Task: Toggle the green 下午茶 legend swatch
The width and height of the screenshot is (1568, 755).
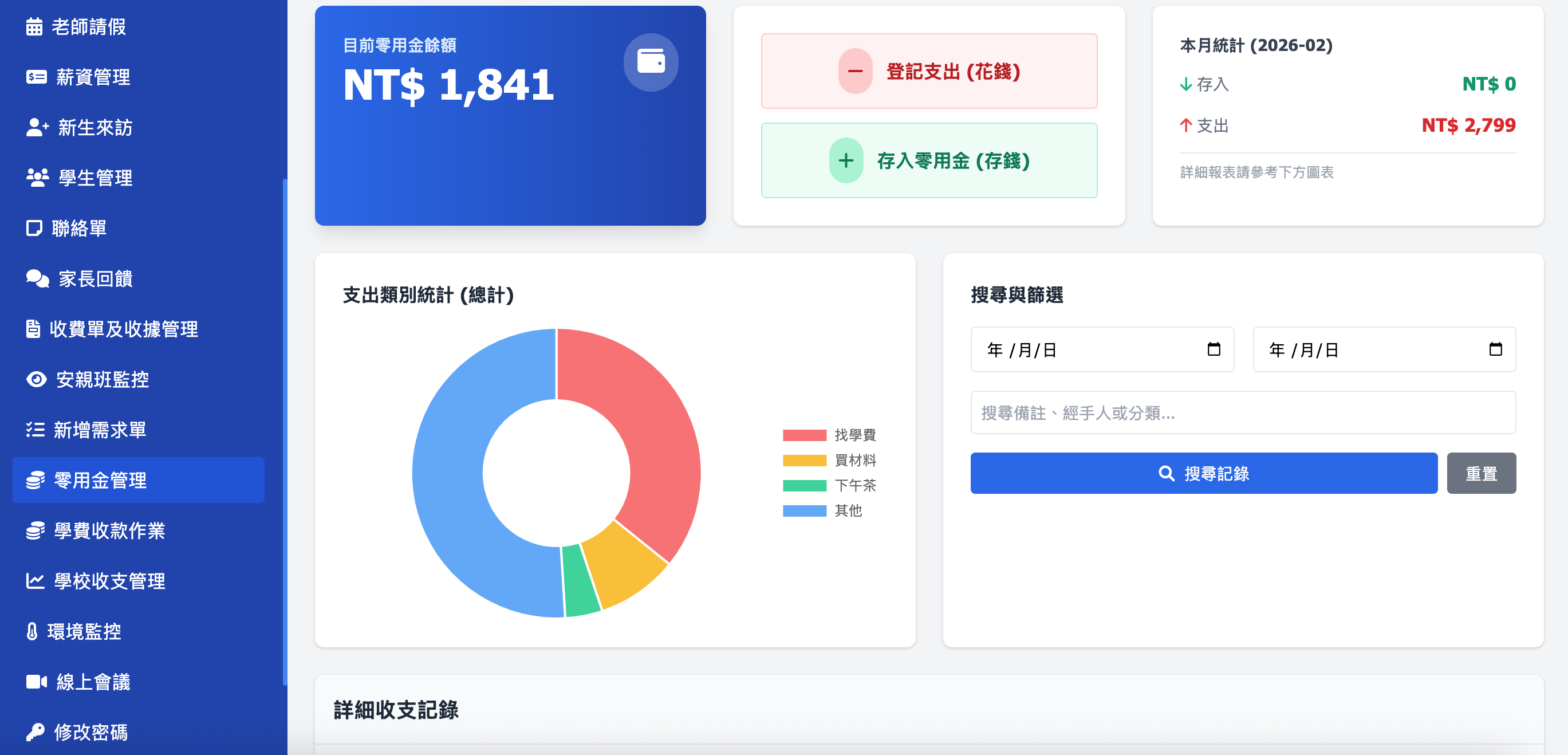Action: pos(804,485)
